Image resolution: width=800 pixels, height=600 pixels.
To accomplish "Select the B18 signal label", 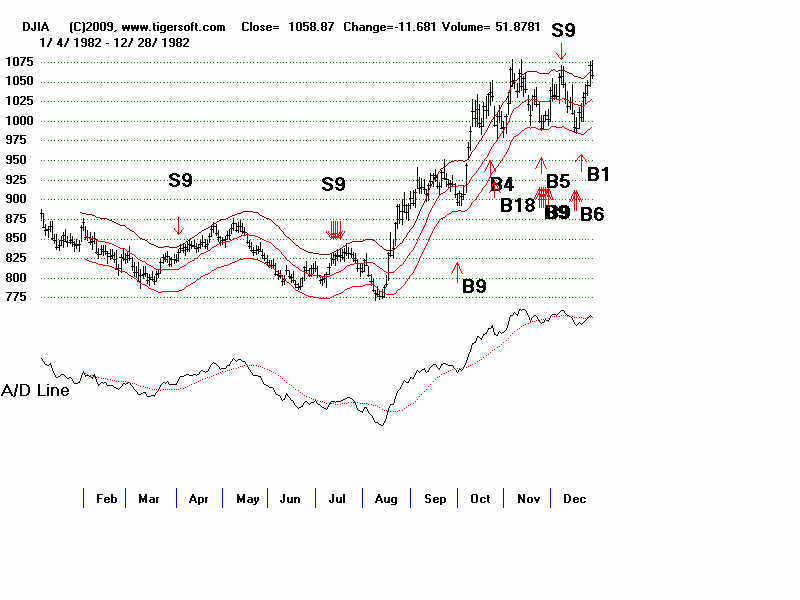I will (518, 206).
